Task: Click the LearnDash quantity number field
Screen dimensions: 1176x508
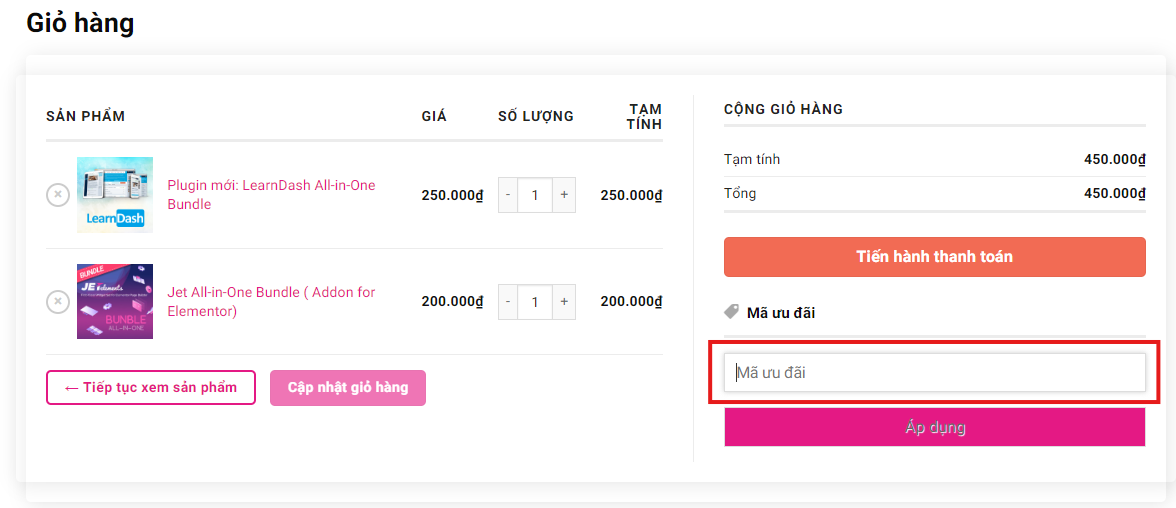Action: tap(535, 195)
